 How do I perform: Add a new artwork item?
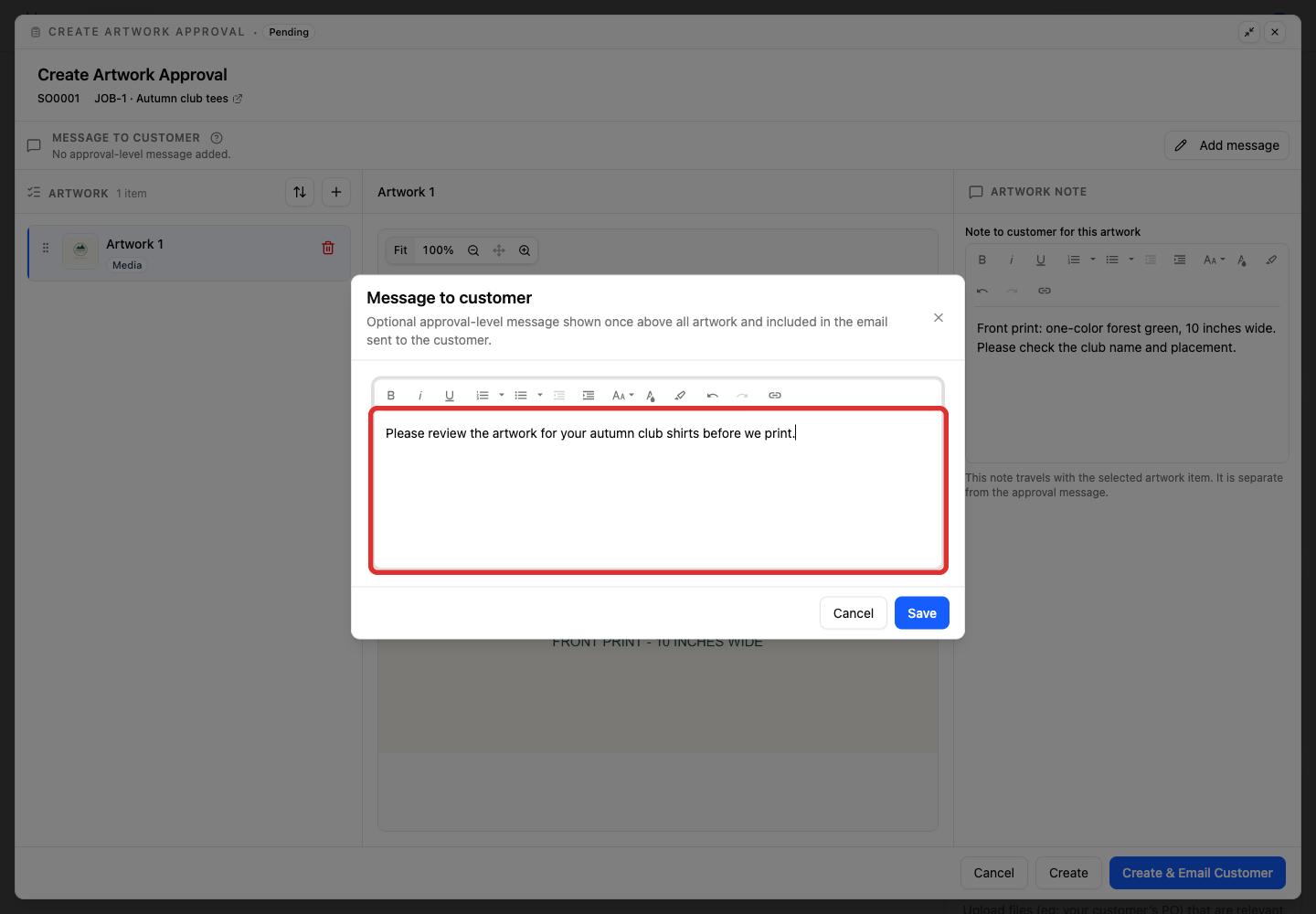point(336,192)
